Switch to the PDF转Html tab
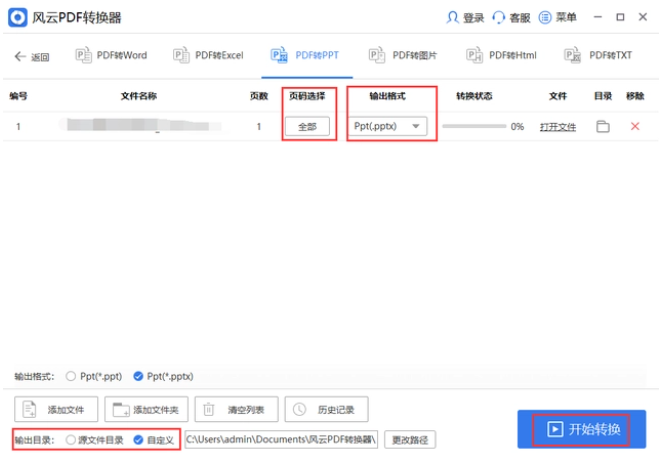Viewport: 662px width, 460px height. [x=501, y=55]
